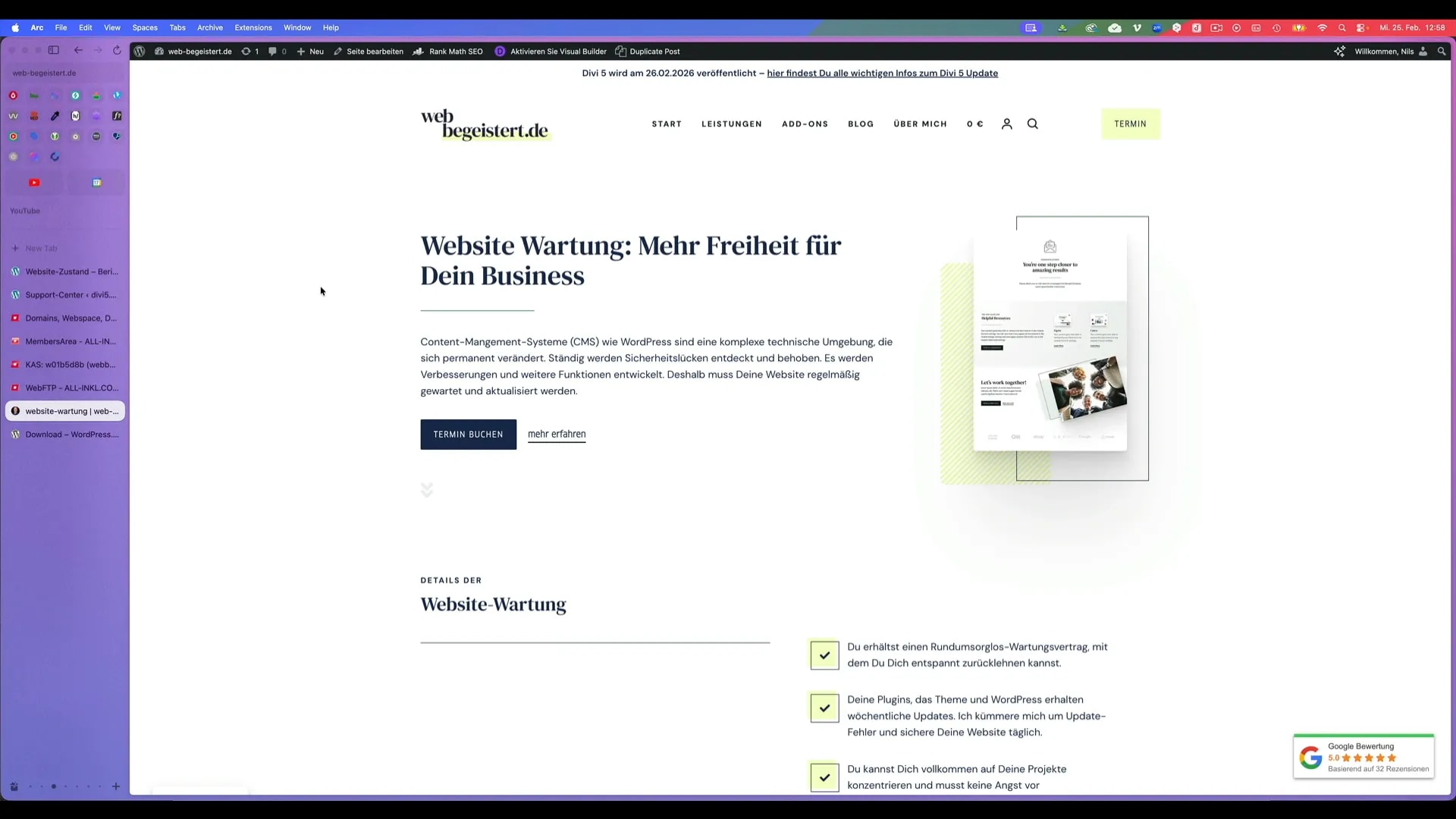The width and height of the screenshot is (1456, 819).
Task: Click the checkmark checkbox next to Rundumsorglos-Wartungsvertrag
Action: point(824,655)
